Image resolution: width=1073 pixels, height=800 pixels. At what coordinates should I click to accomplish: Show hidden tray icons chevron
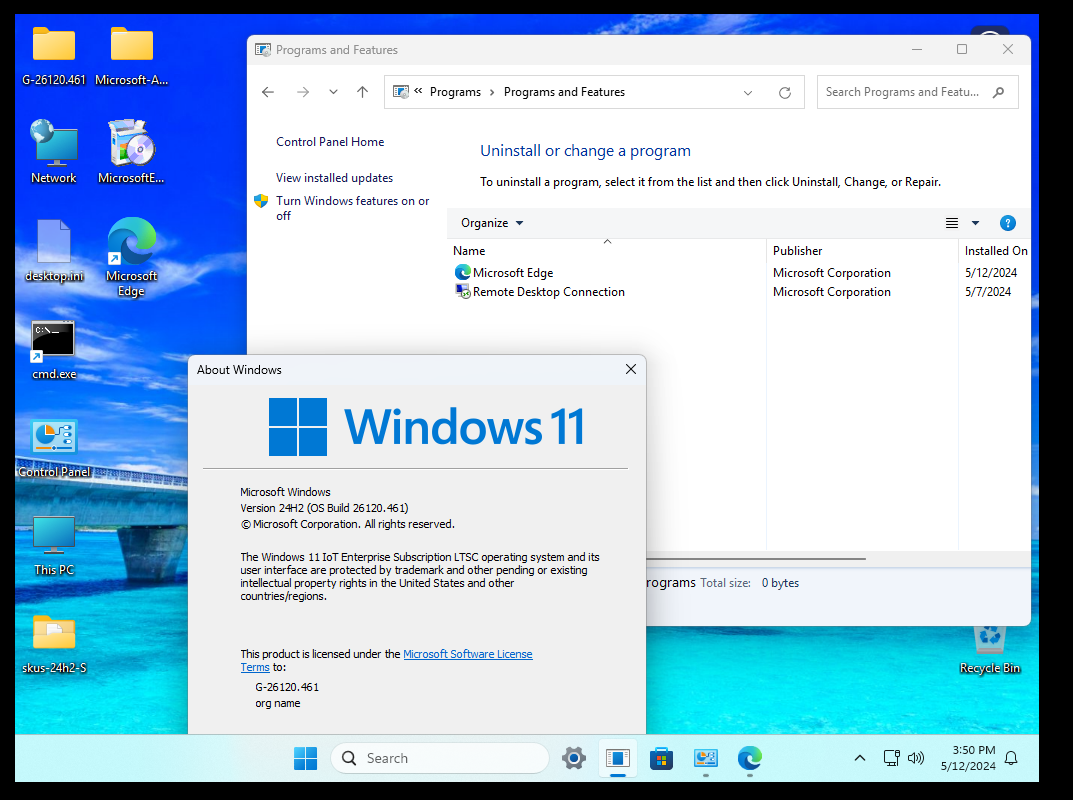860,758
